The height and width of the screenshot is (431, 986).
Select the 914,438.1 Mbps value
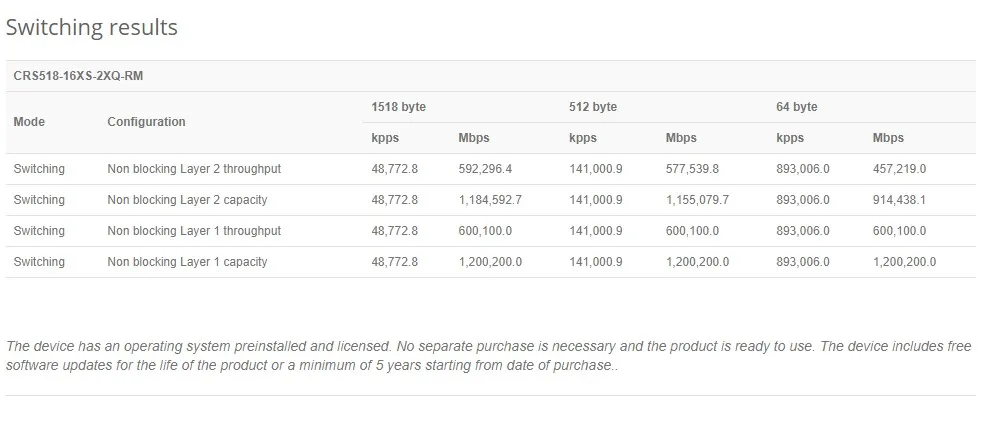pos(899,200)
